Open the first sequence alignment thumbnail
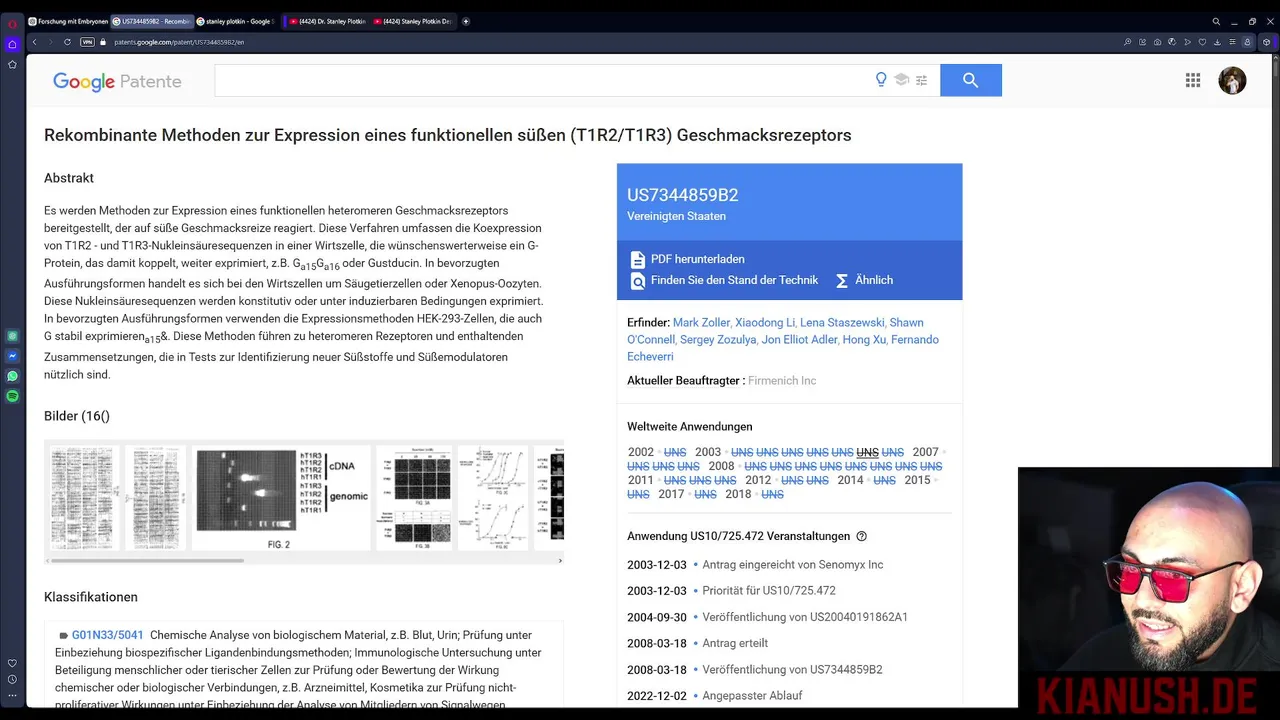The image size is (1280, 720). tap(85, 498)
